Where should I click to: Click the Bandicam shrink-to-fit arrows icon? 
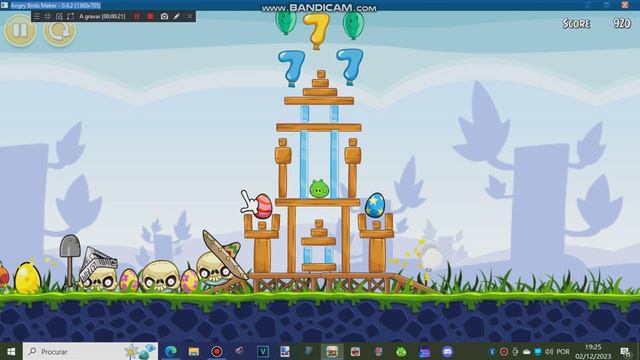(x=48, y=16)
